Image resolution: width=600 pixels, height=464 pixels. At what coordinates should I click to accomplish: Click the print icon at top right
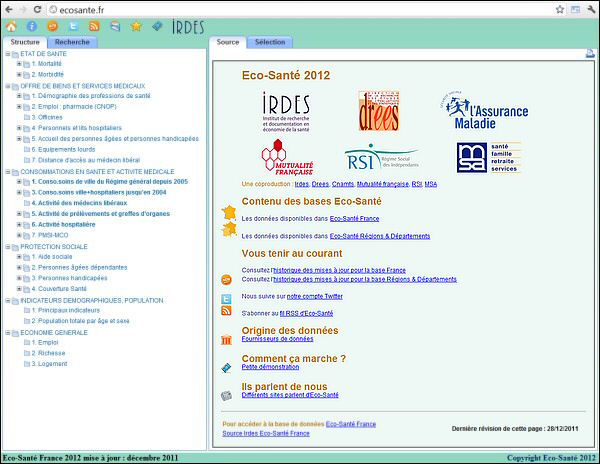click(590, 54)
